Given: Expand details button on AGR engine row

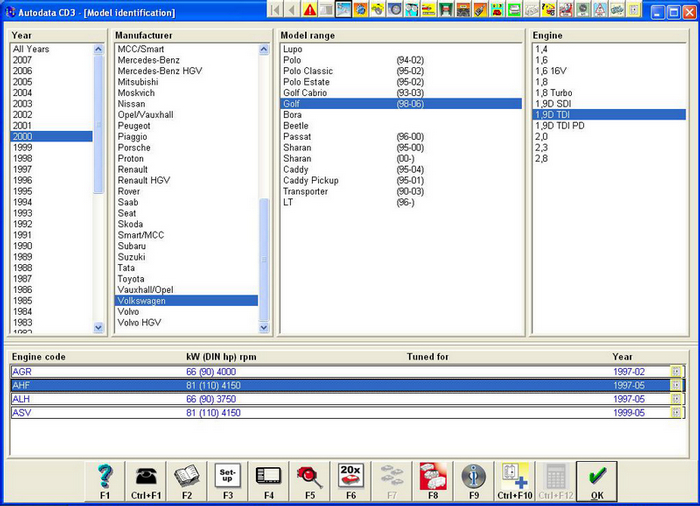Looking at the screenshot, I should tap(676, 371).
